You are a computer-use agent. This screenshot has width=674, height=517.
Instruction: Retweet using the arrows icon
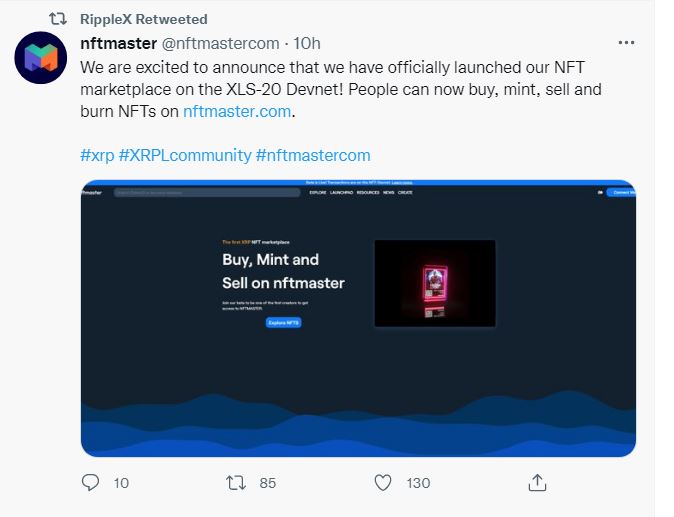[x=236, y=483]
